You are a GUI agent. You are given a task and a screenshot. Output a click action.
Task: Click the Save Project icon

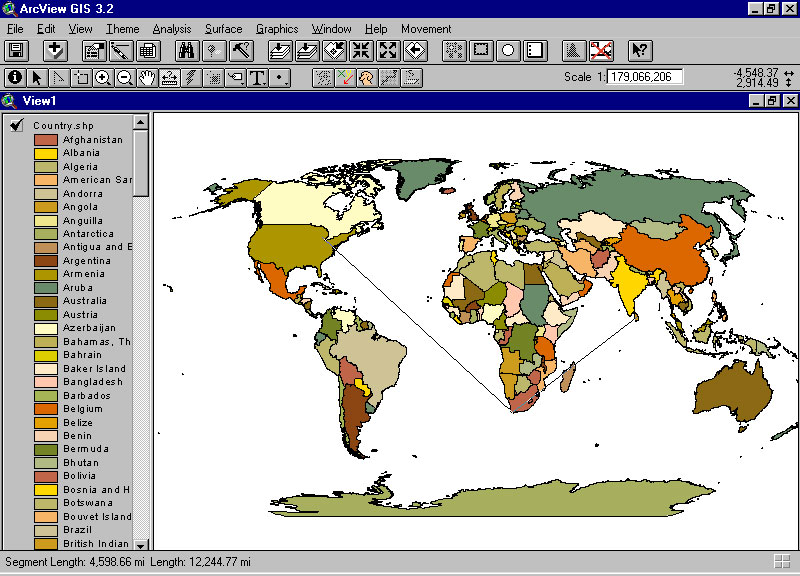coord(16,50)
